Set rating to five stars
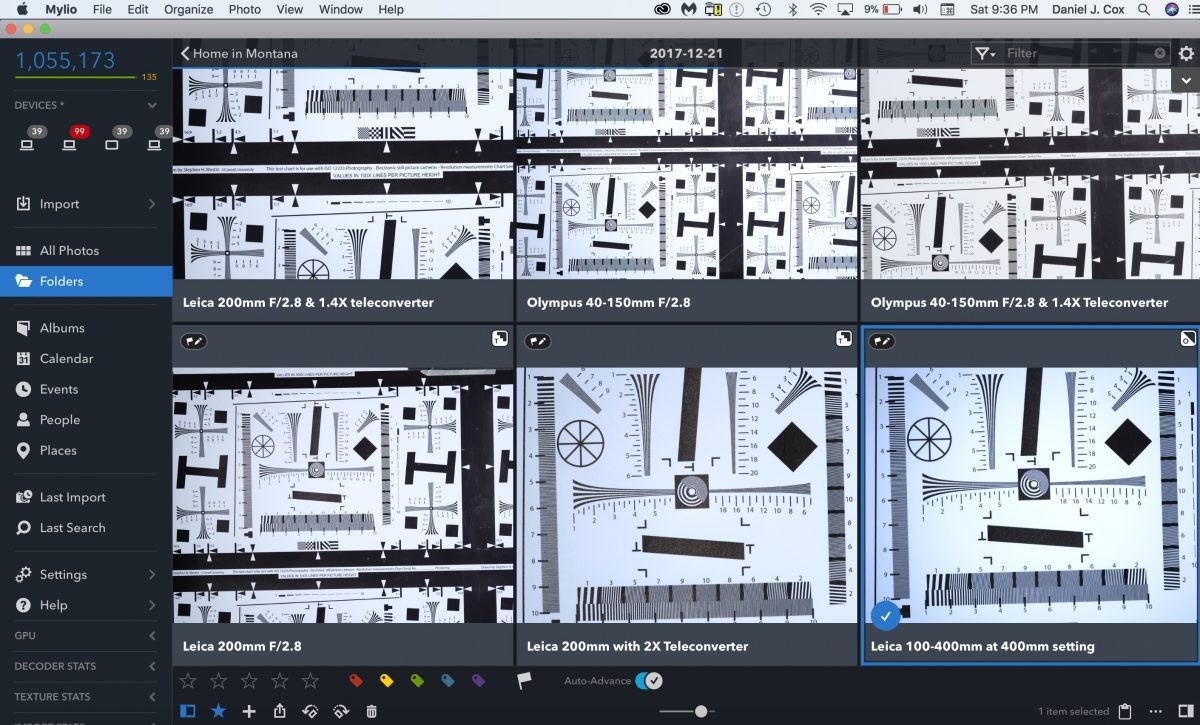 [310, 681]
